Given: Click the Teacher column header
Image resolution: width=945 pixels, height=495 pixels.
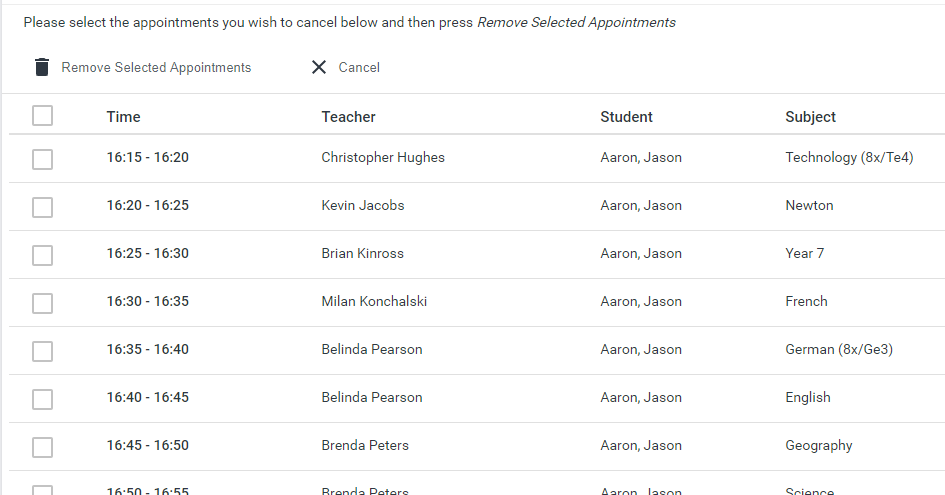Looking at the screenshot, I should pyautogui.click(x=348, y=117).
